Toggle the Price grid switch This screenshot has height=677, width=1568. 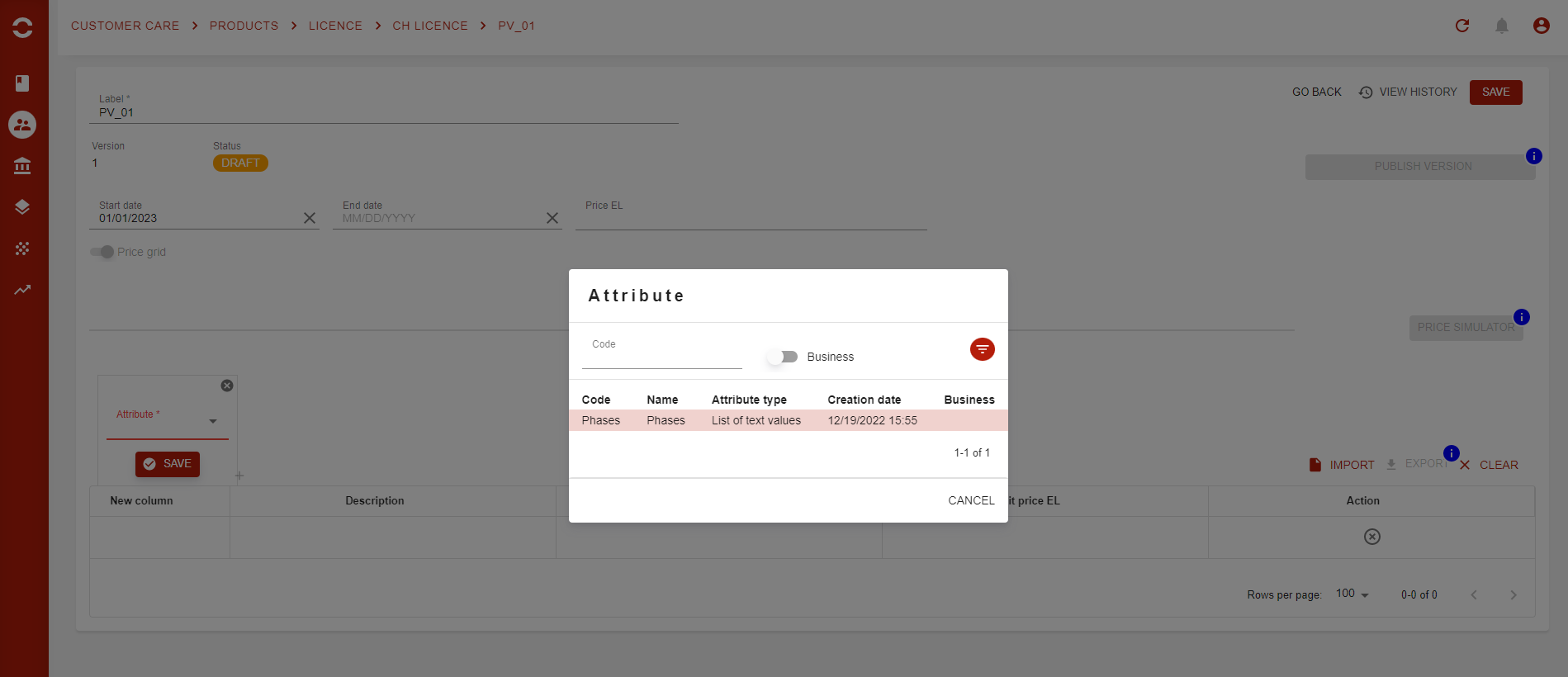coord(102,252)
